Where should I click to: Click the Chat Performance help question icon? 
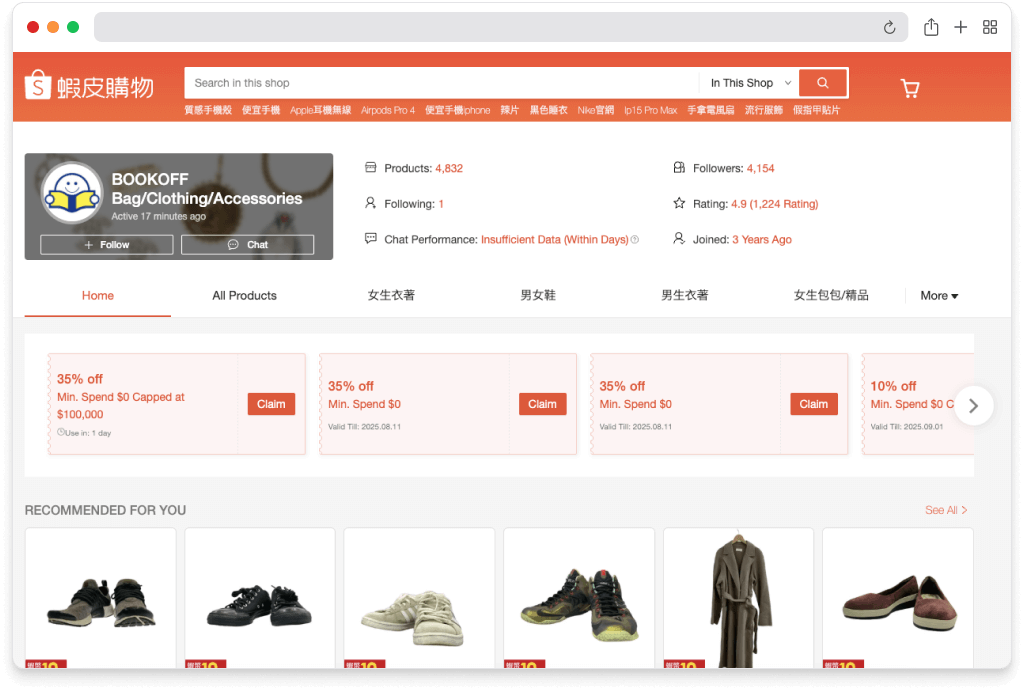[x=635, y=240]
